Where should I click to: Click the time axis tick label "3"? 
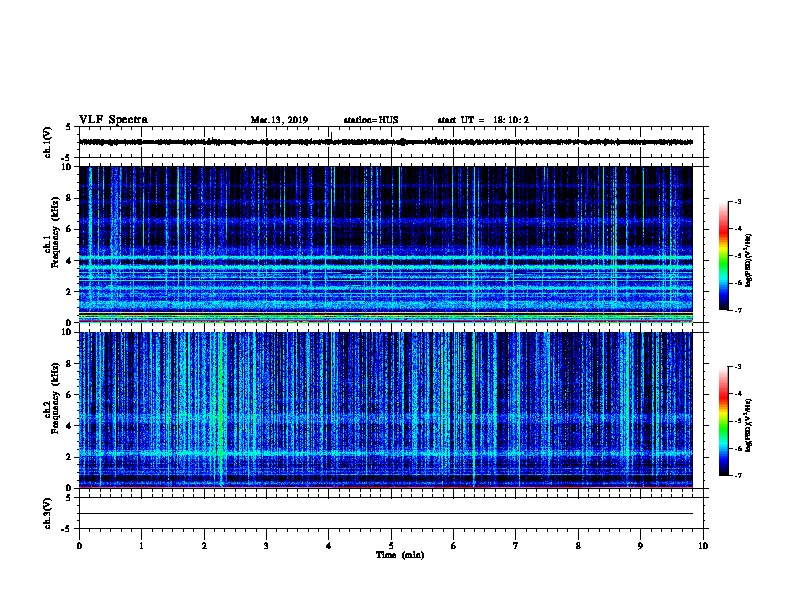[266, 545]
